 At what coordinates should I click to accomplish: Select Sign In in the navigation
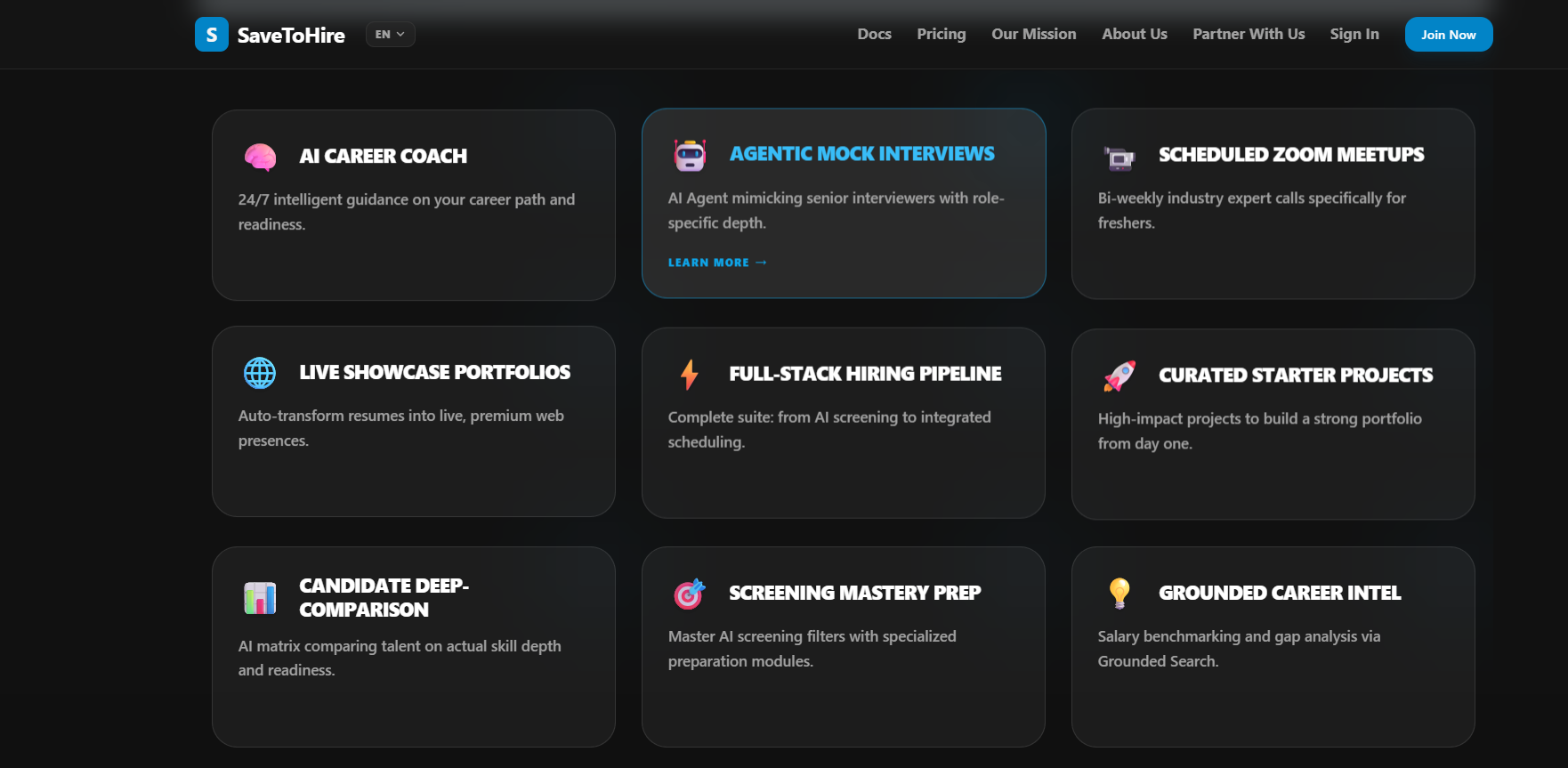coord(1354,34)
